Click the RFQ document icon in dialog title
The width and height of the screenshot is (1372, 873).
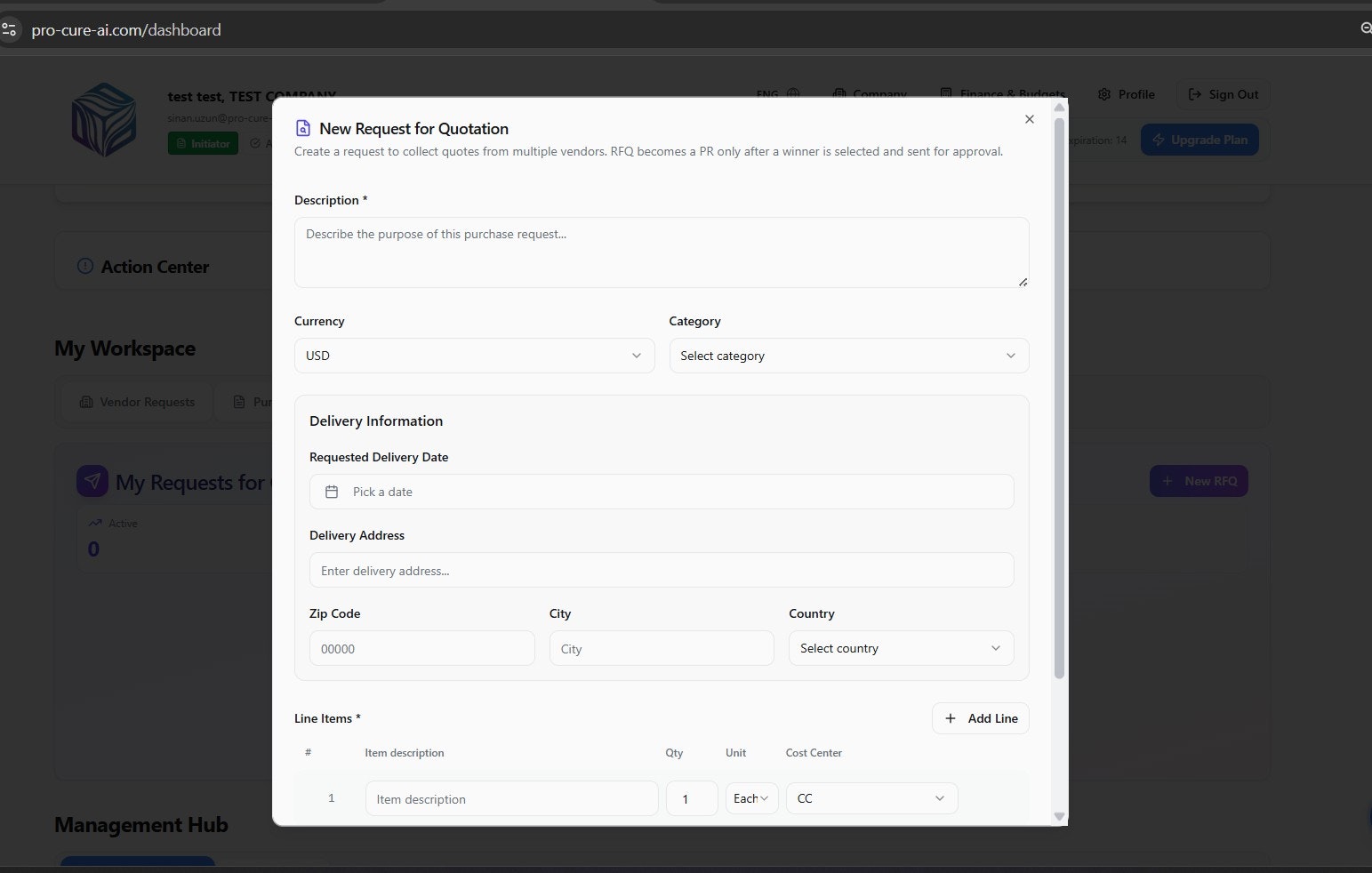303,128
